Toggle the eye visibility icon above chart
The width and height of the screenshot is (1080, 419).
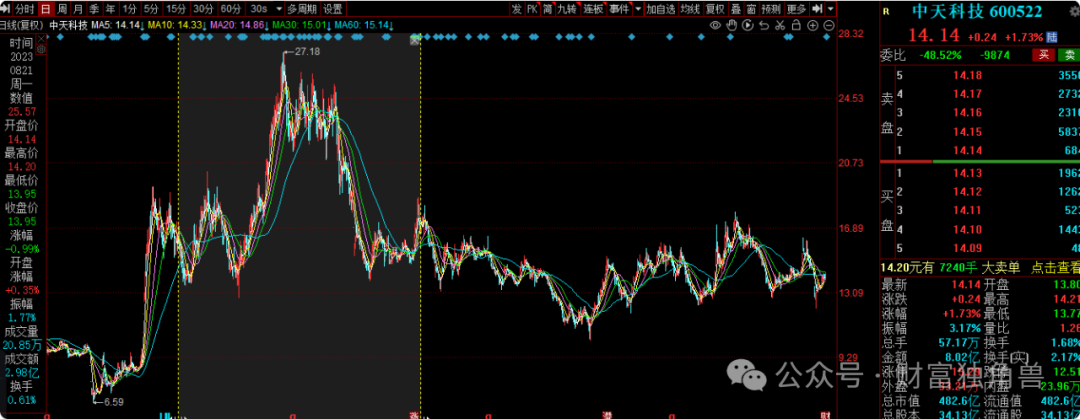(716, 25)
